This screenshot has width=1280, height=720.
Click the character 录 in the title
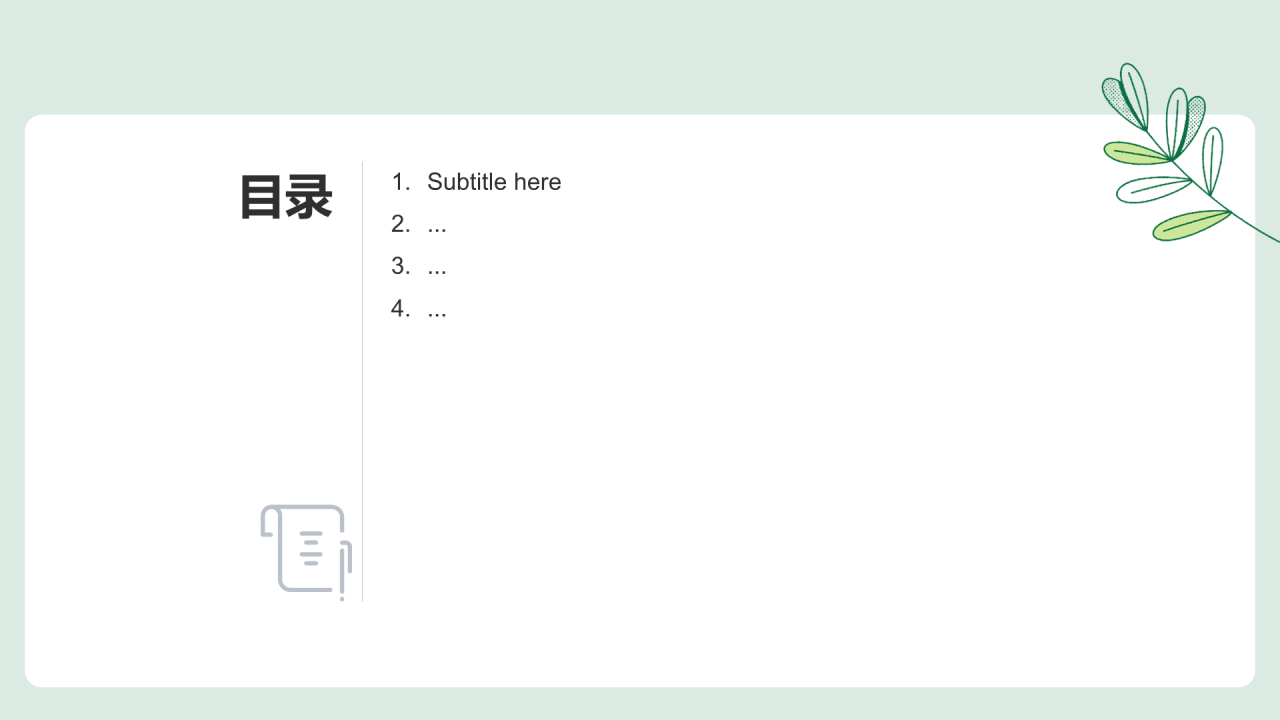coord(309,197)
